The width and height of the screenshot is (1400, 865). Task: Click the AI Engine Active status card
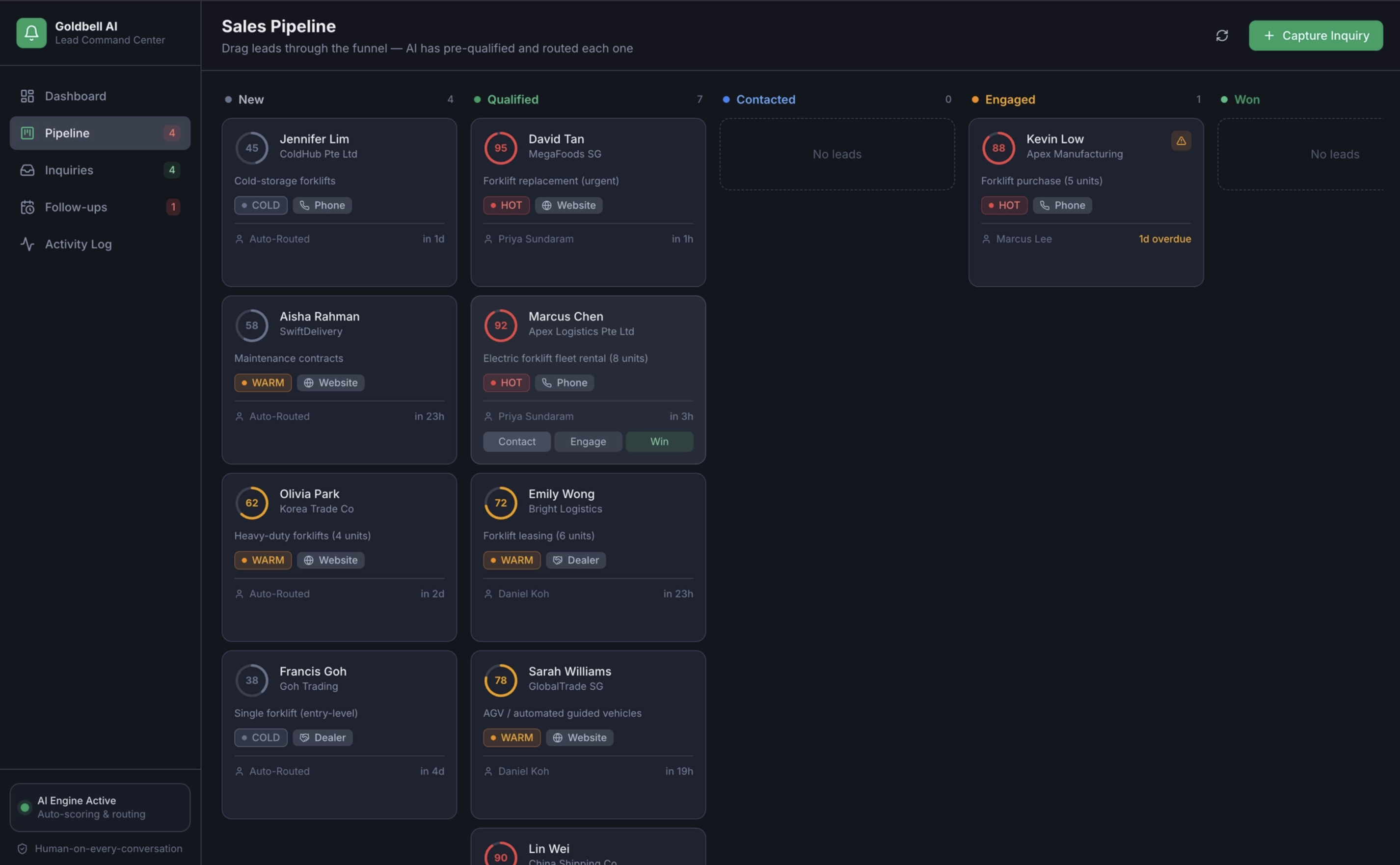(100, 807)
